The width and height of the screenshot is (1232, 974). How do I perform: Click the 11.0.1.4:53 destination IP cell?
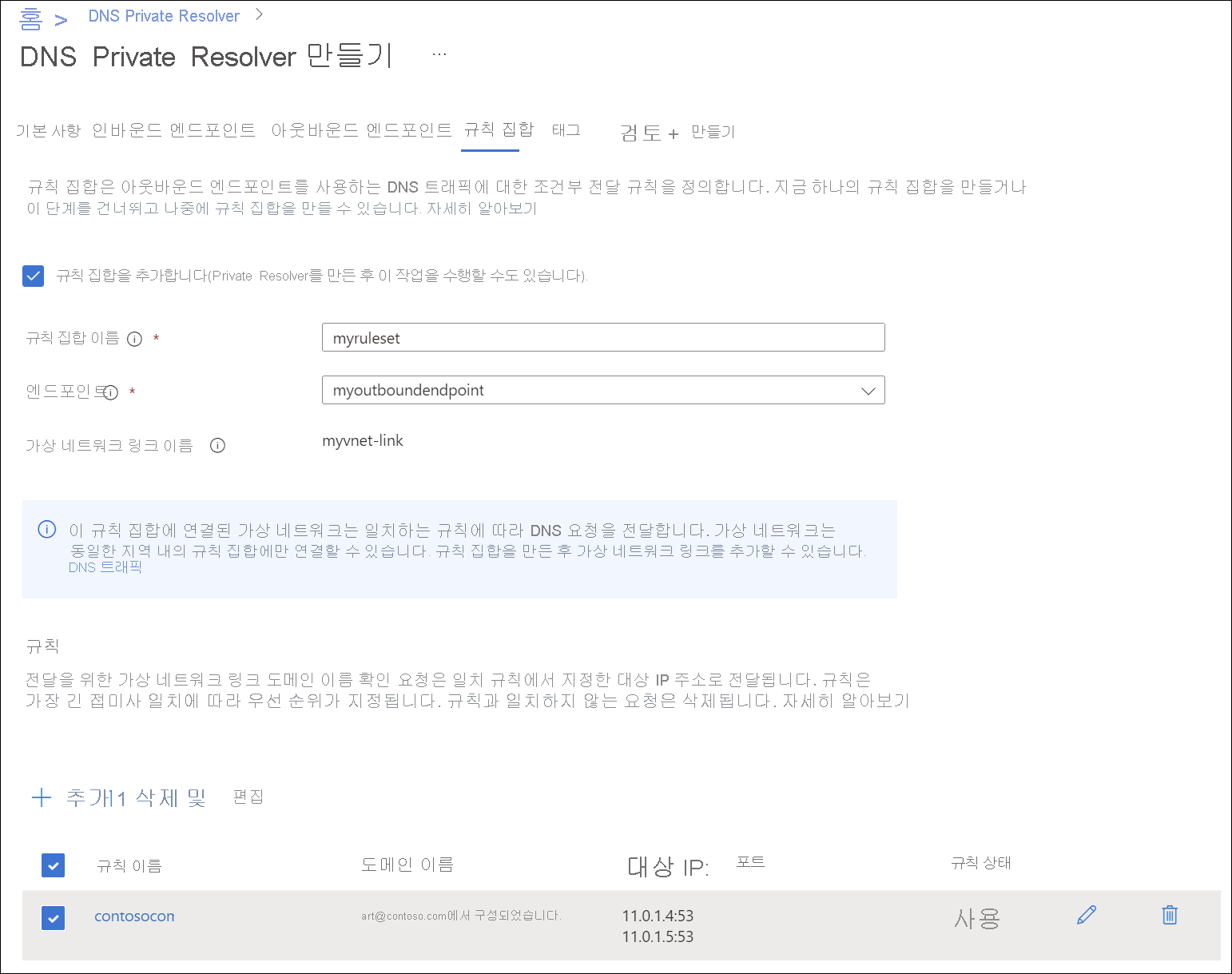coord(658,916)
